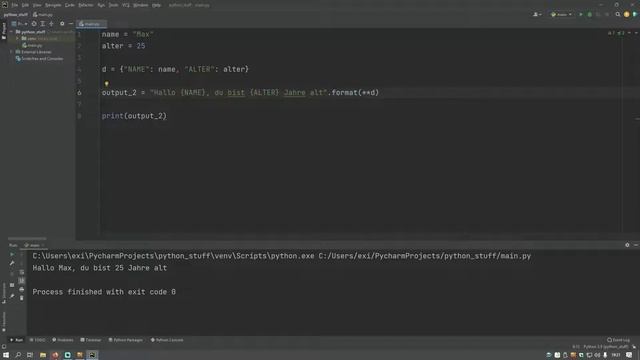The height and width of the screenshot is (360, 640).
Task: Click the green Run button in toolbar
Action: pos(581,14)
